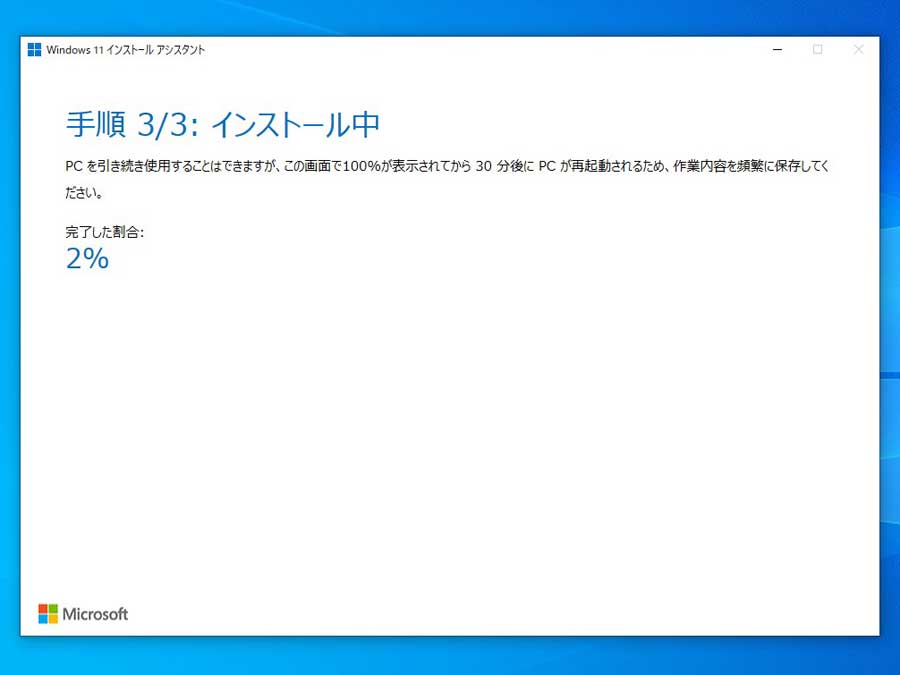Click the title text "Windows 11 インストール アシスタント"
900x675 pixels.
pyautogui.click(x=126, y=50)
